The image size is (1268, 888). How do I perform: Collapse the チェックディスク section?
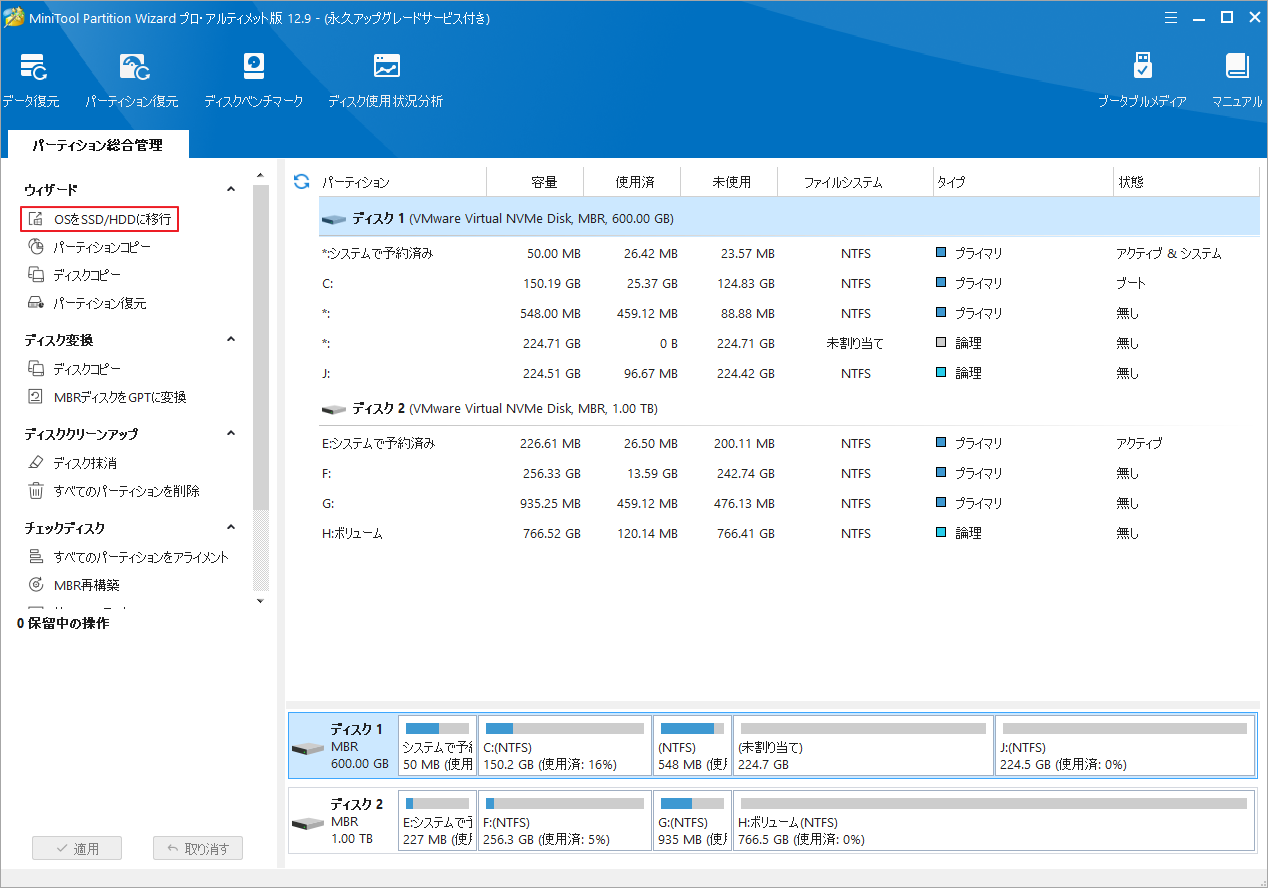[230, 527]
